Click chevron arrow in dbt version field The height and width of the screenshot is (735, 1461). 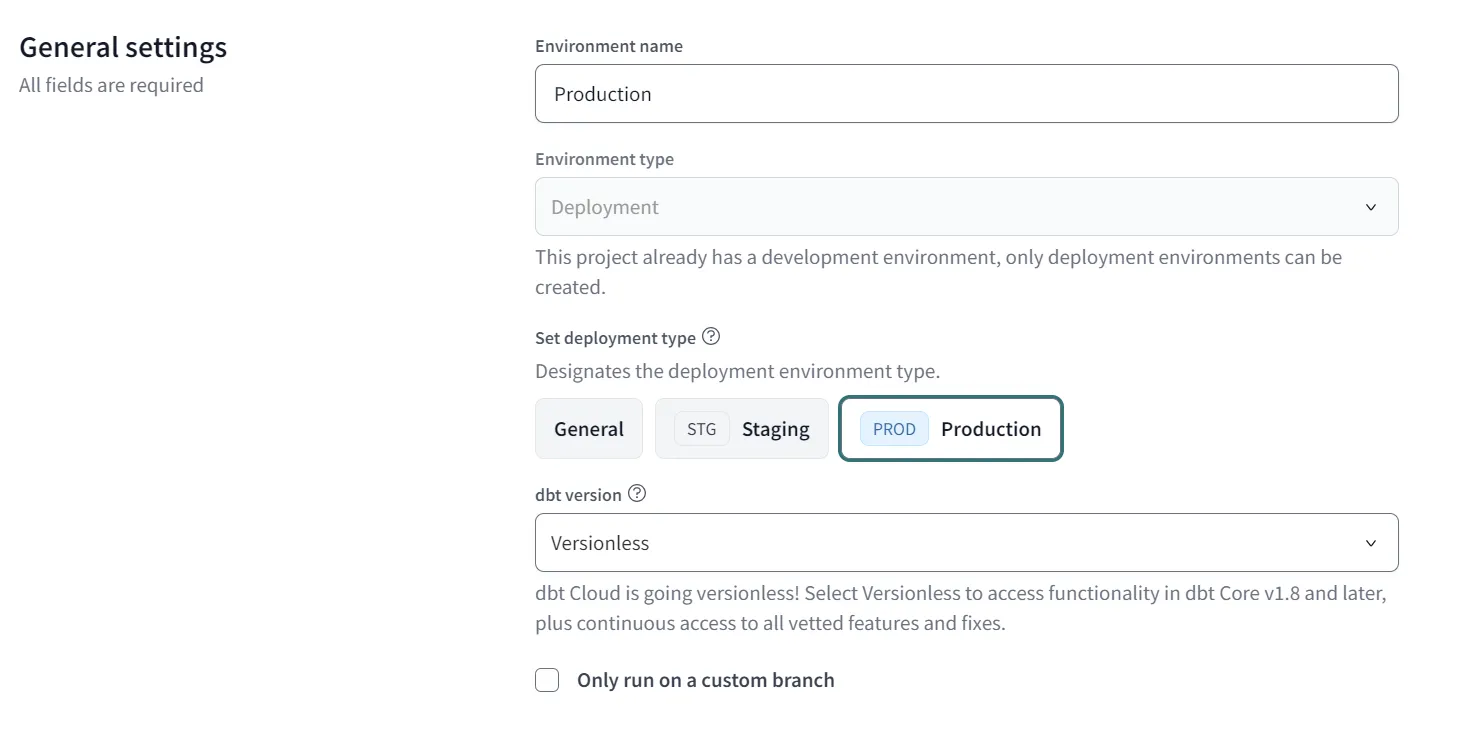[1370, 543]
